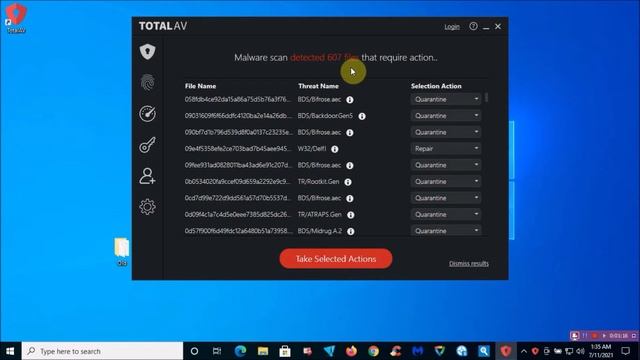Launch Google Chrome from the taskbar

coord(373,351)
